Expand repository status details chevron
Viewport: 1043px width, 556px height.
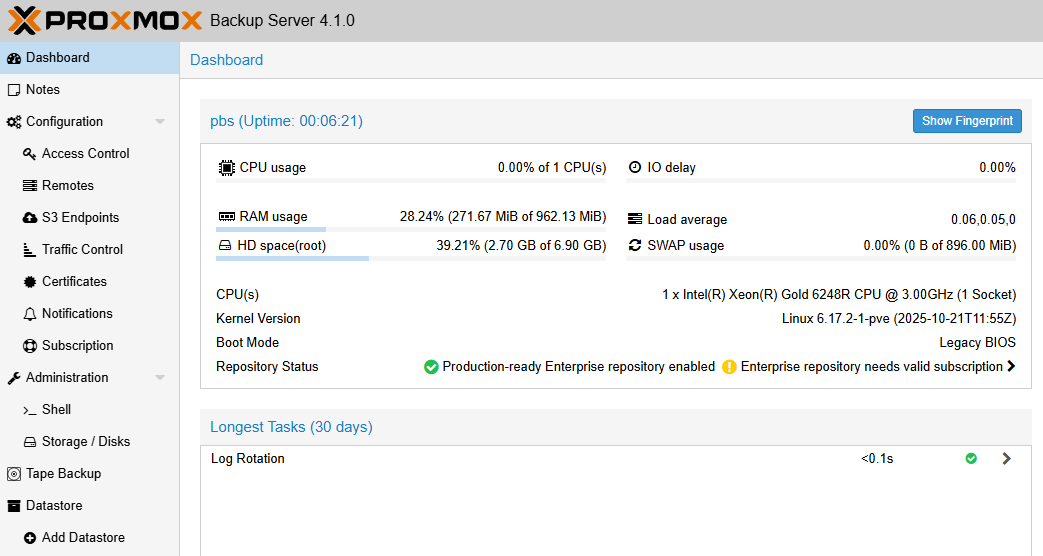1011,366
